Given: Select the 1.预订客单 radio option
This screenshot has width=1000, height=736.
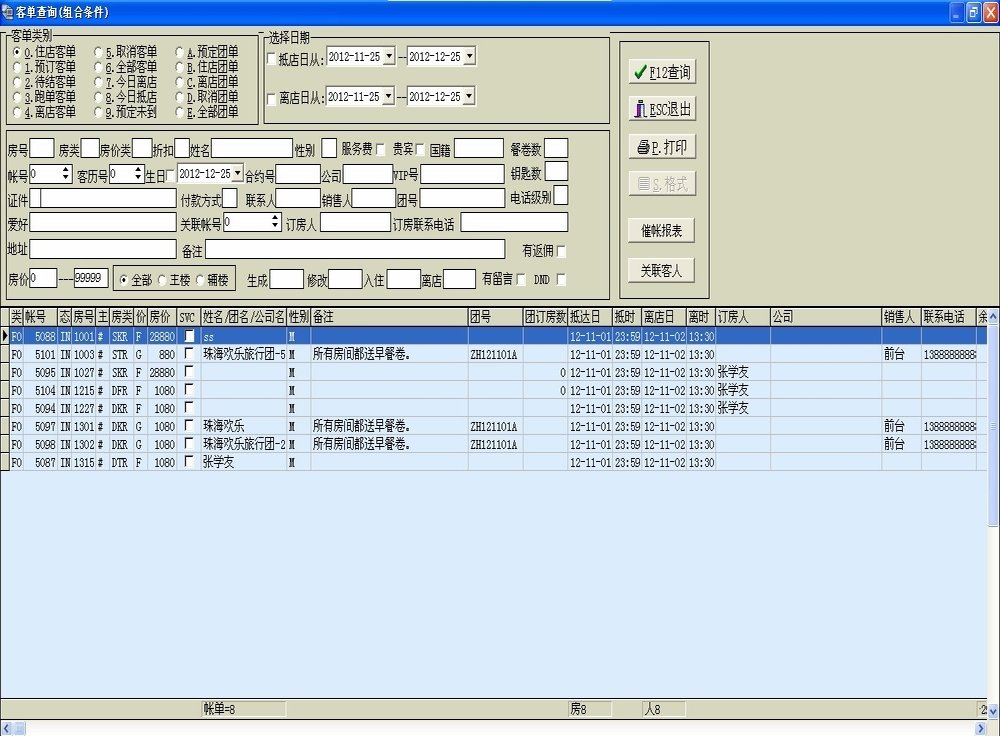Looking at the screenshot, I should coord(17,66).
